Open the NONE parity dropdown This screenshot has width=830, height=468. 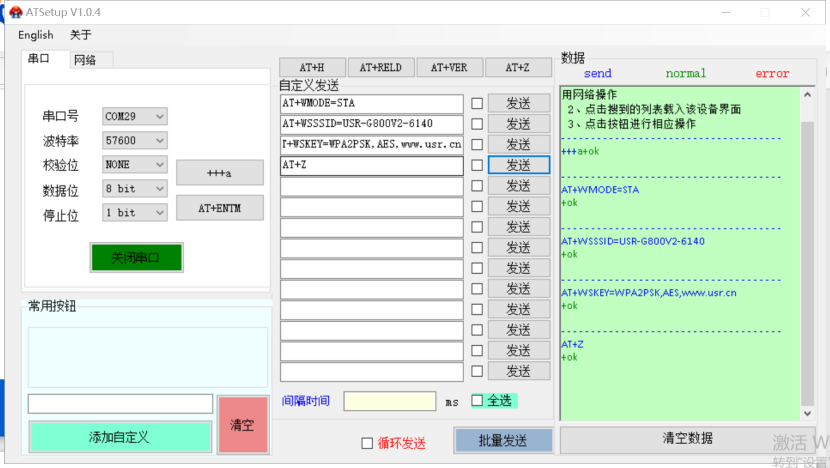(135, 165)
